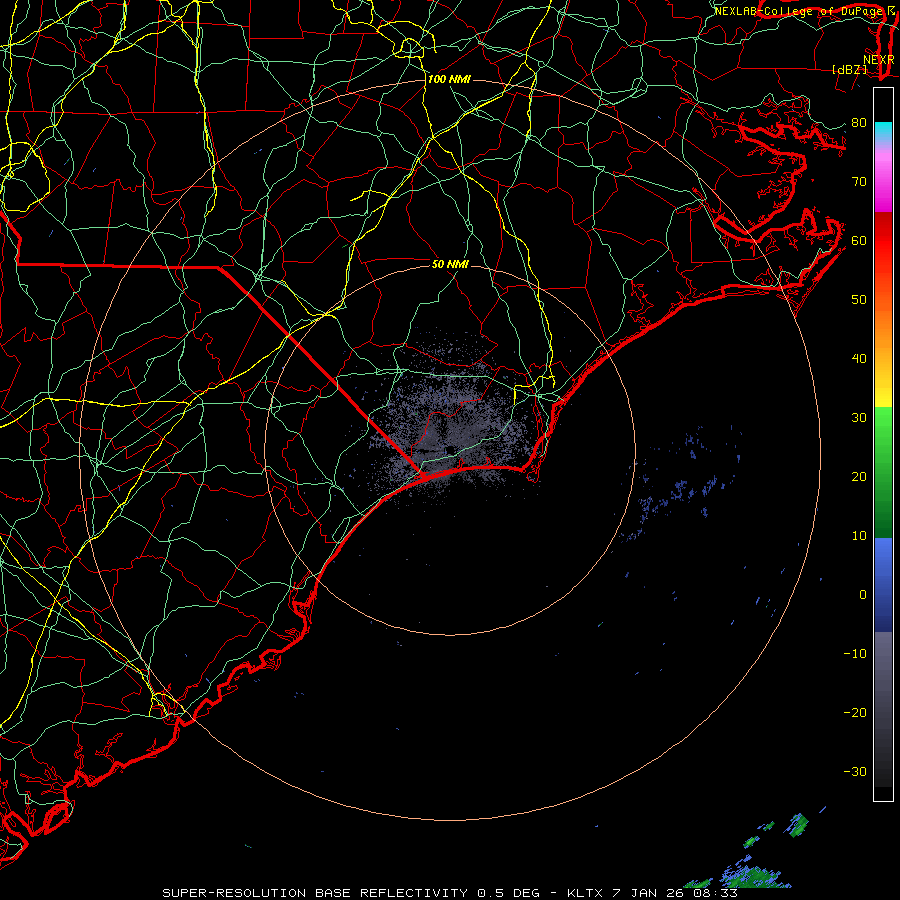This screenshot has width=900, height=900.
Task: Click the KLTX station identifier in caption
Action: (585, 893)
